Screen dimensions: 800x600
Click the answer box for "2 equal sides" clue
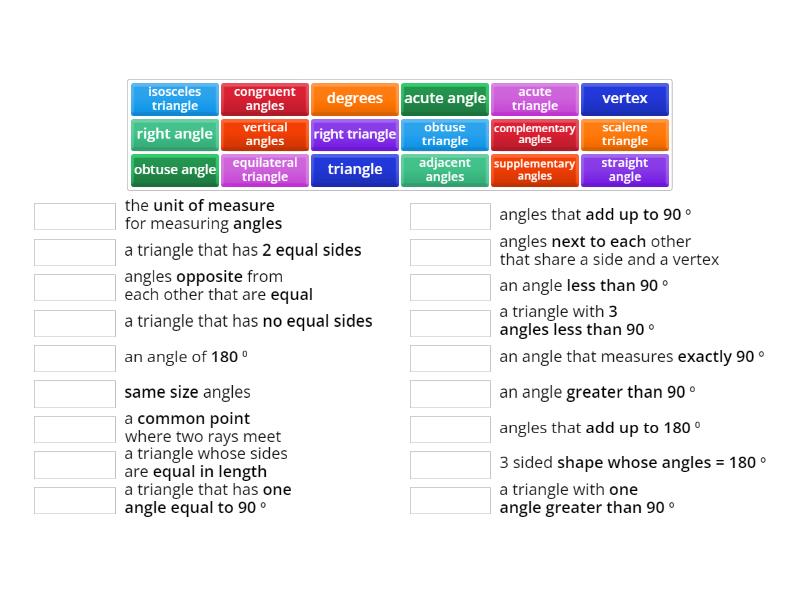click(73, 251)
